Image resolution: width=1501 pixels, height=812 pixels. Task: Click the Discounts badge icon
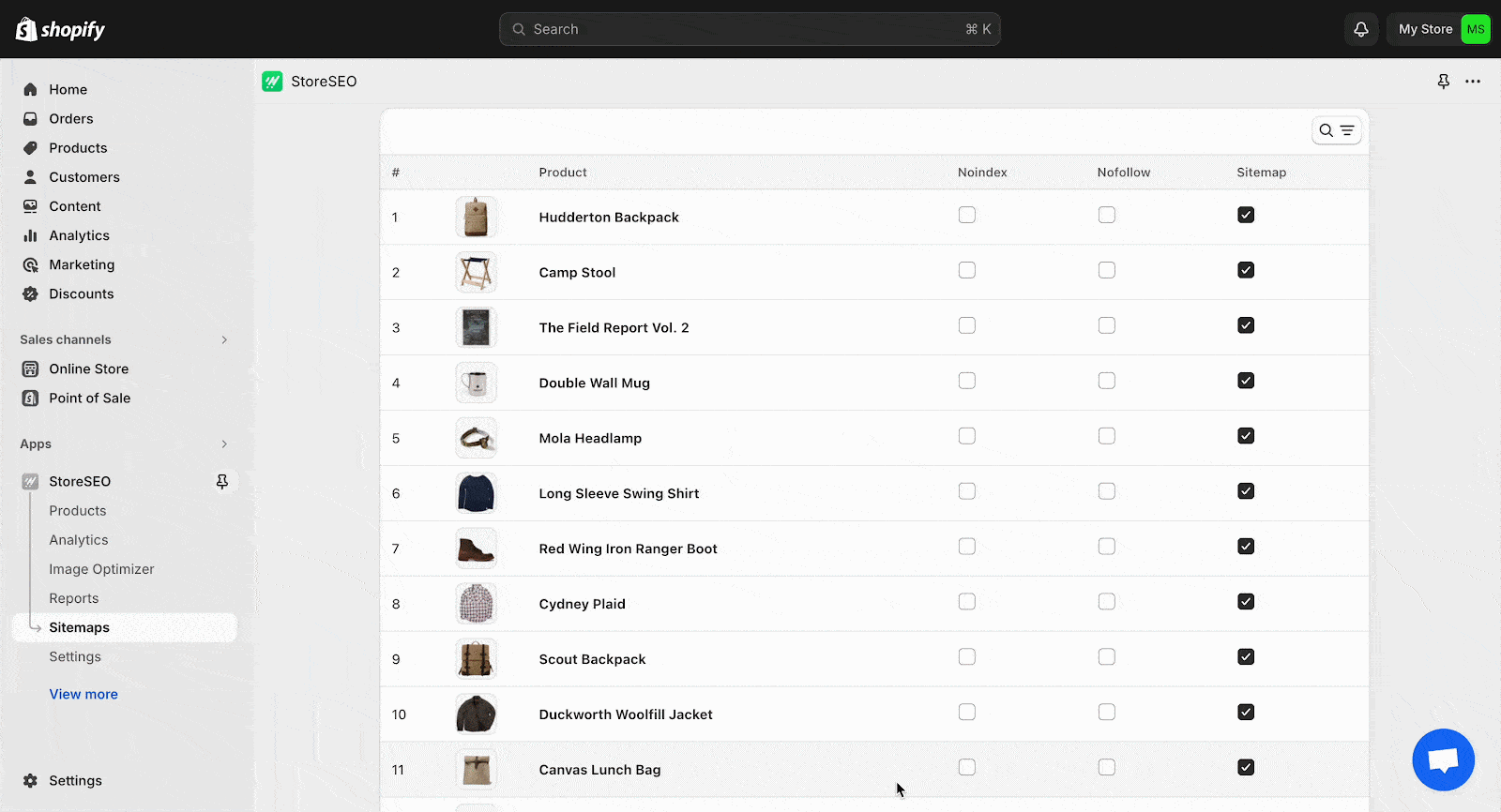click(30, 293)
